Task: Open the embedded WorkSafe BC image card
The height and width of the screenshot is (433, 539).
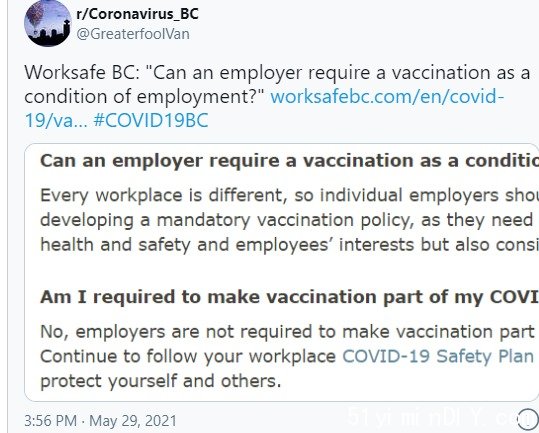Action: coord(282,273)
